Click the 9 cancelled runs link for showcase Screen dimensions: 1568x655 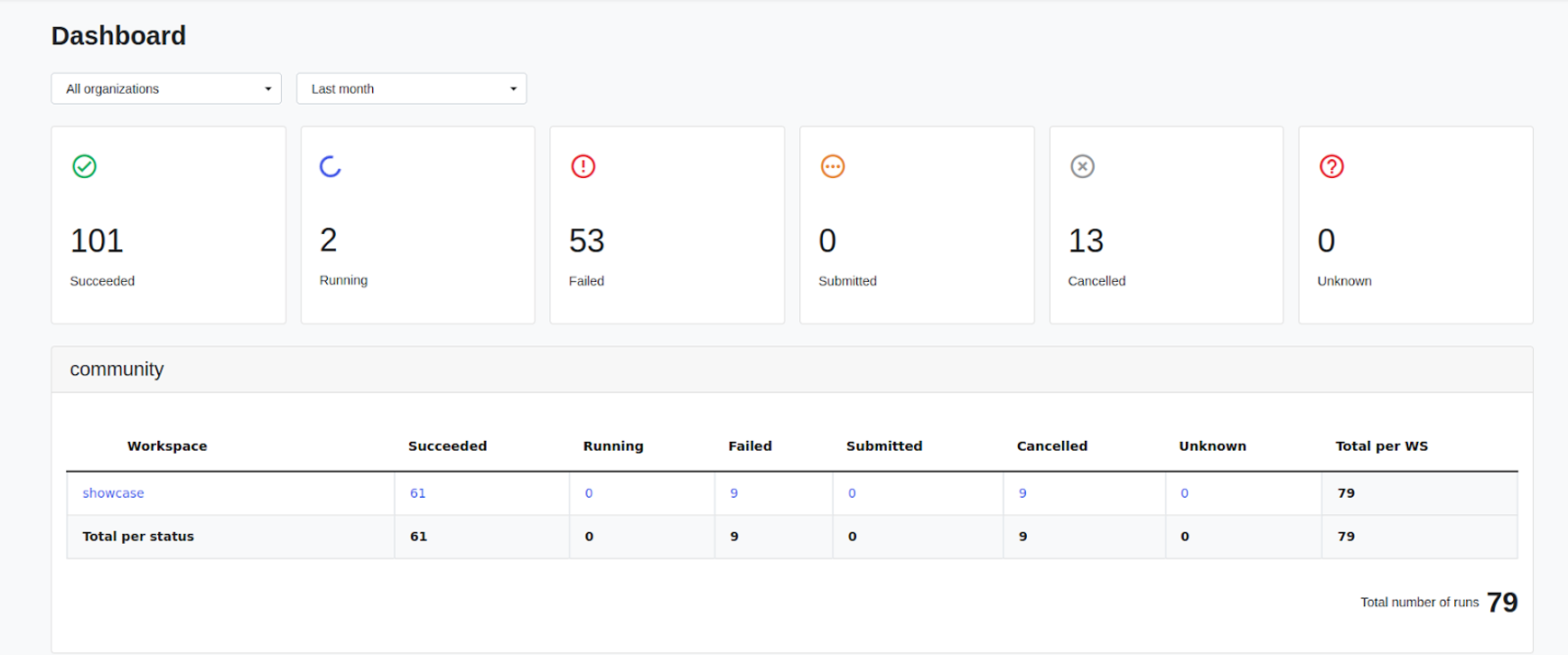pos(1022,493)
